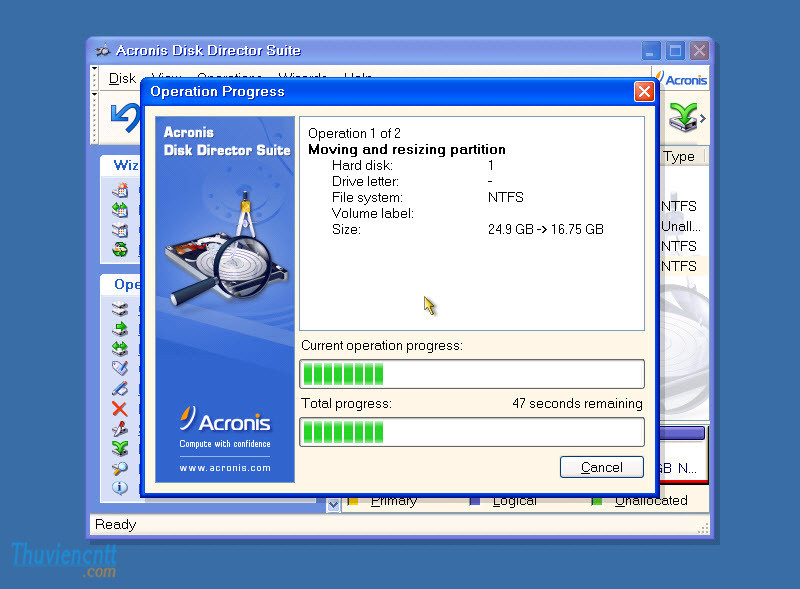Minimize the Acronis Disk Director window

[x=651, y=51]
